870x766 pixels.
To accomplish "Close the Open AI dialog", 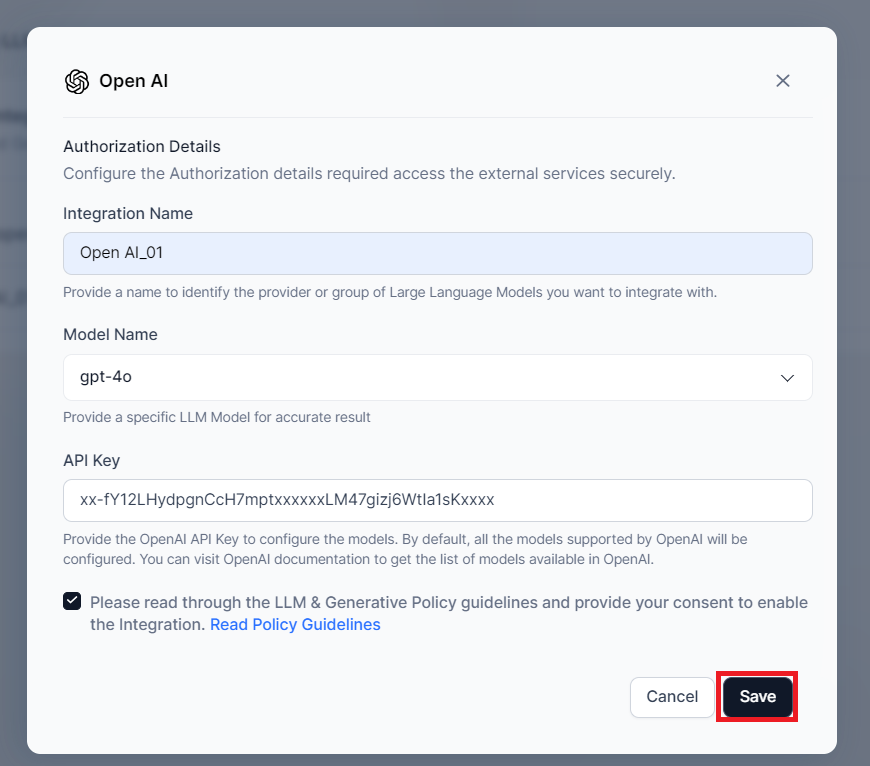I will pyautogui.click(x=783, y=81).
